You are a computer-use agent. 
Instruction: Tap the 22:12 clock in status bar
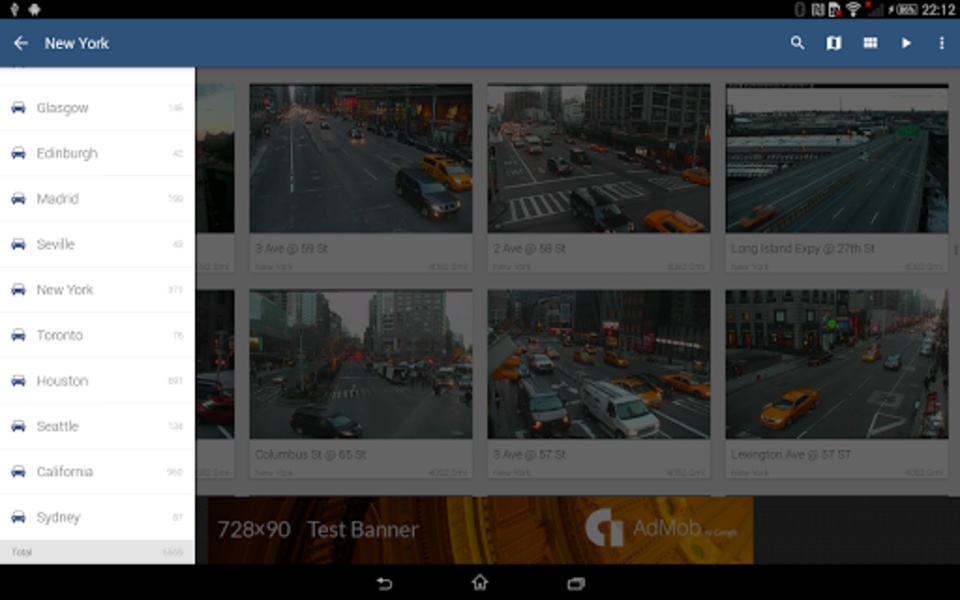(938, 9)
